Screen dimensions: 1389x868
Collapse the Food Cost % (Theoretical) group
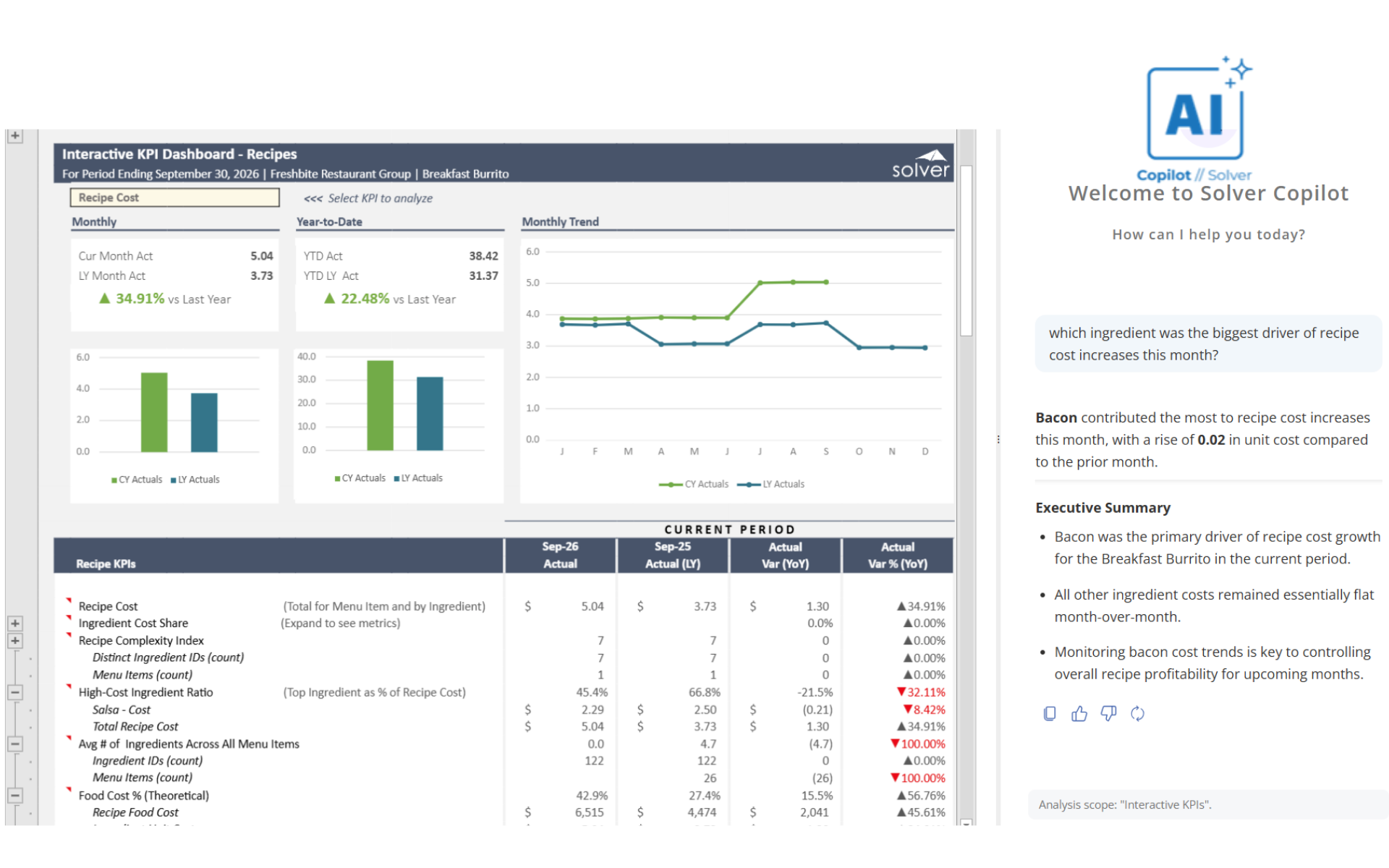coord(15,796)
